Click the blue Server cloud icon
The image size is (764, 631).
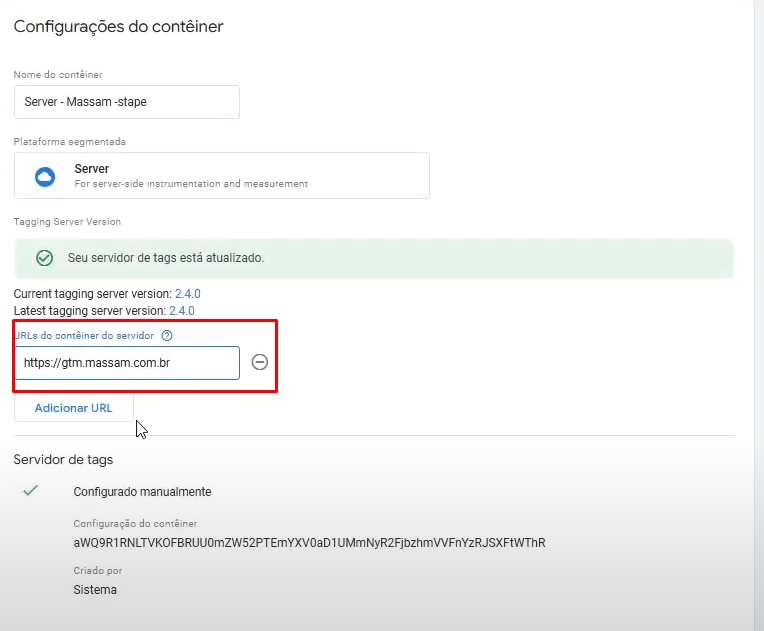45,176
